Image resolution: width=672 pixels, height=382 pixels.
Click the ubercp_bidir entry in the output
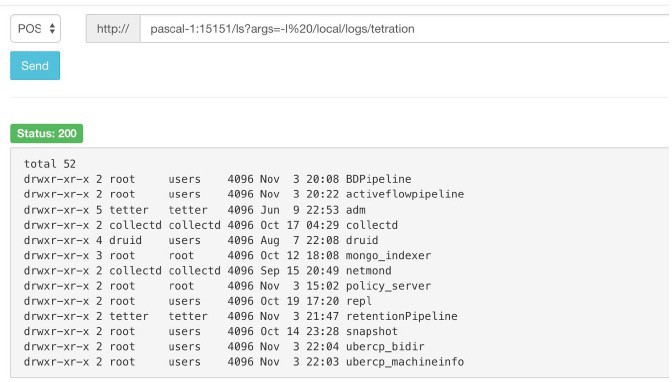click(385, 346)
